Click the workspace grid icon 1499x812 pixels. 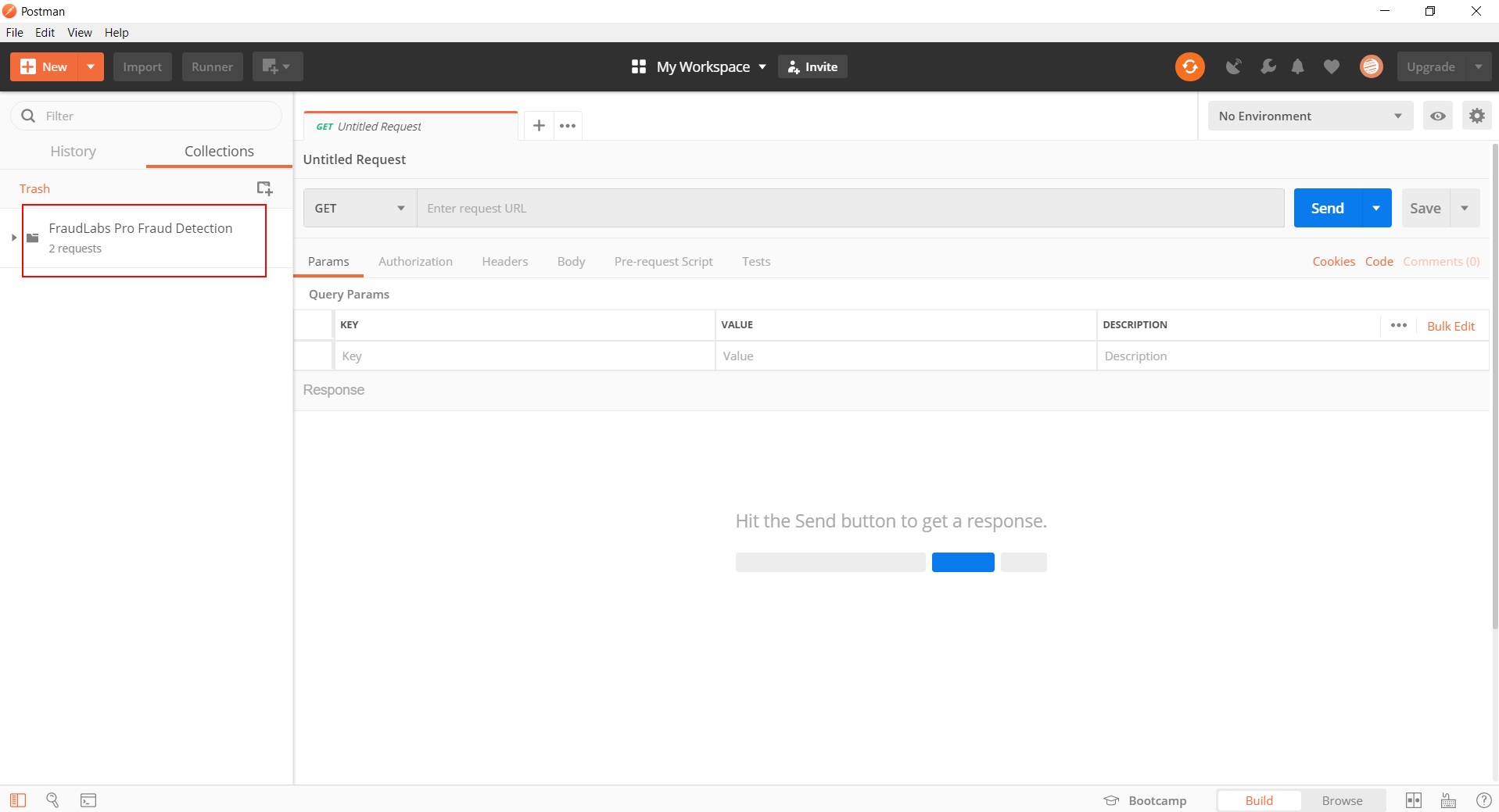pyautogui.click(x=638, y=66)
